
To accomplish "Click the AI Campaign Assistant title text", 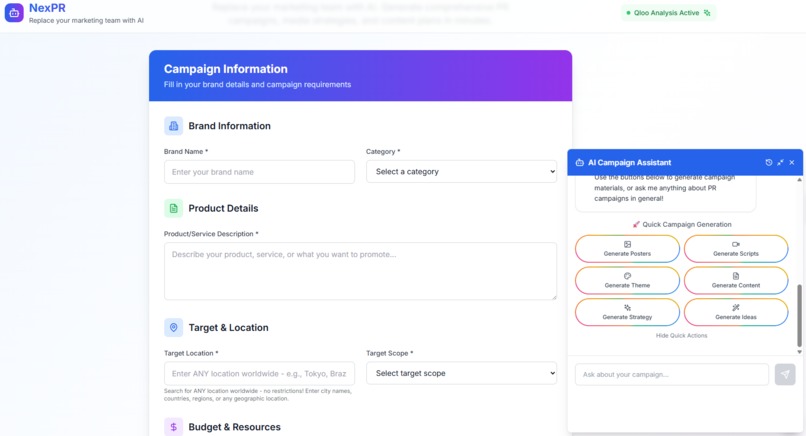I will [x=630, y=162].
